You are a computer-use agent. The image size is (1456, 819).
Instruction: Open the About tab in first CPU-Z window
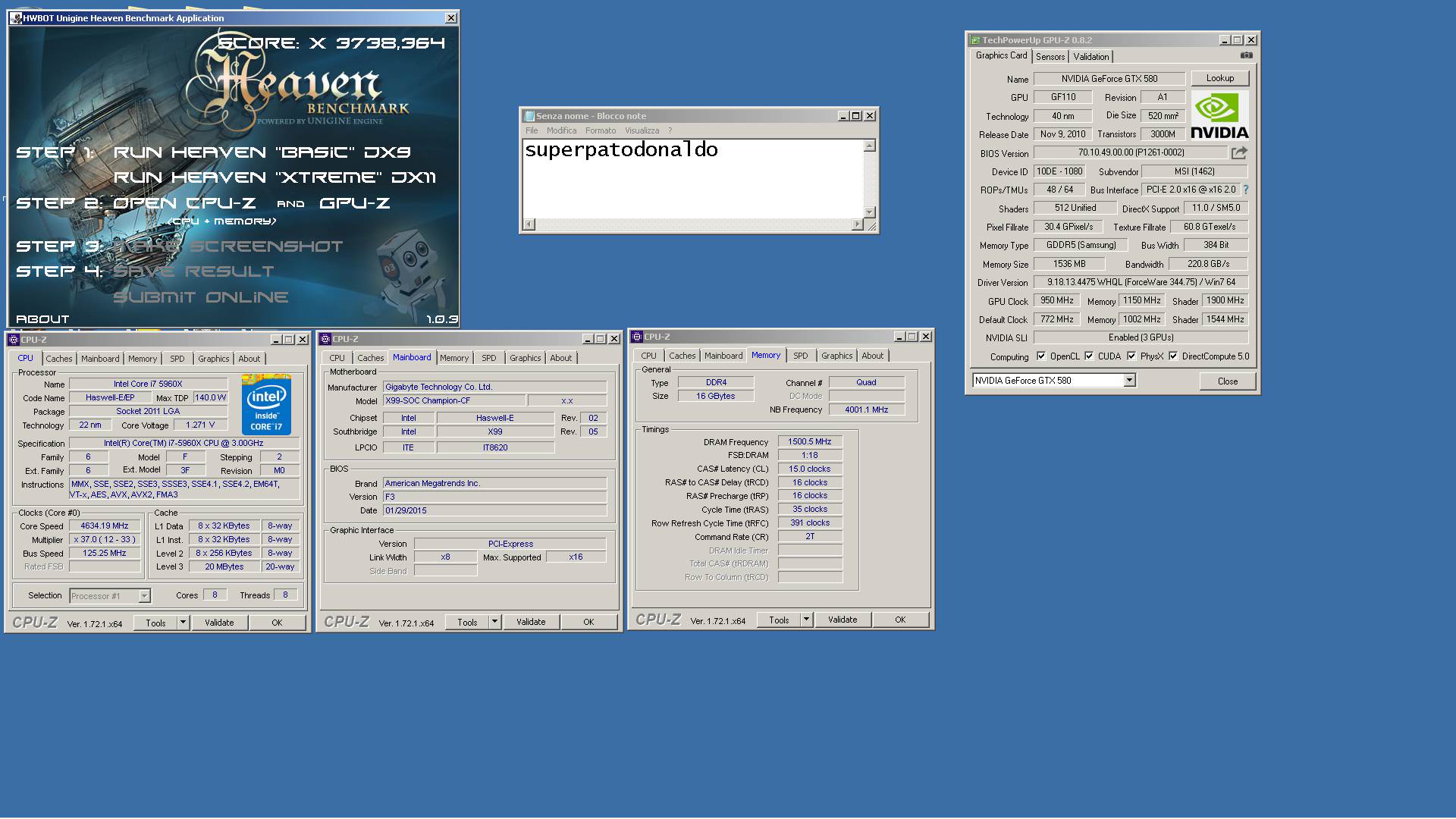(249, 359)
